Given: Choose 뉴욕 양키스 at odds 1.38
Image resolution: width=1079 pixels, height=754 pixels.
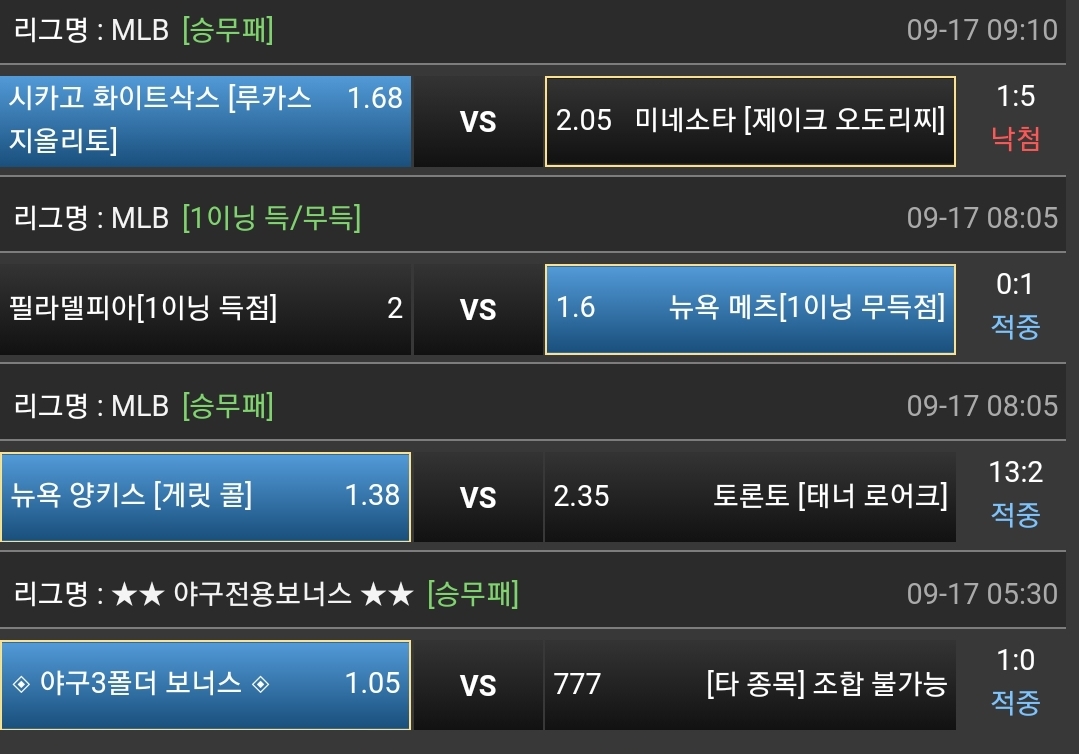Looking at the screenshot, I should click(205, 495).
